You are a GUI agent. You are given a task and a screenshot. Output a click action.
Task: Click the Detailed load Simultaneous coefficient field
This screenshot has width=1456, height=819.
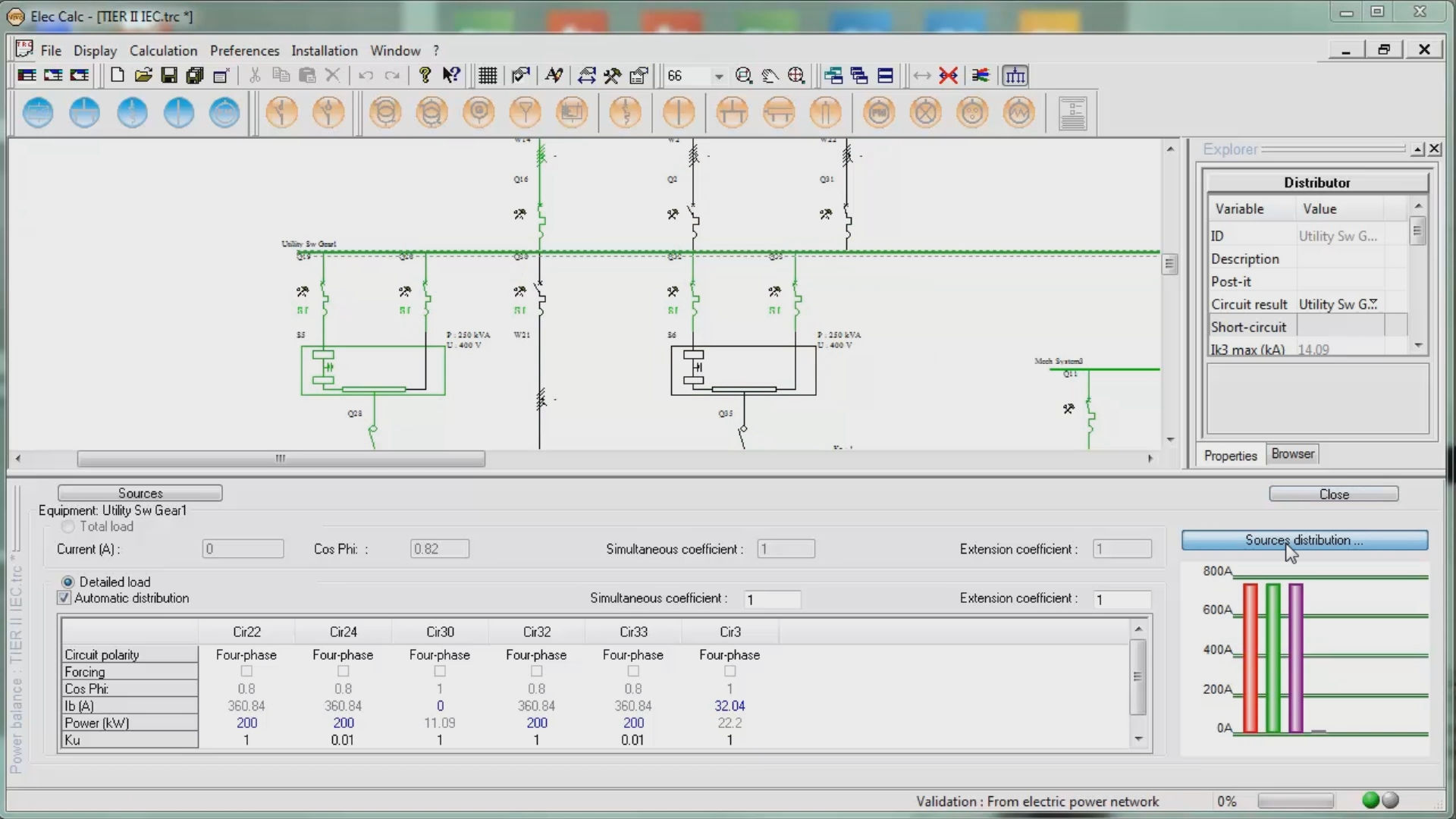tap(772, 599)
